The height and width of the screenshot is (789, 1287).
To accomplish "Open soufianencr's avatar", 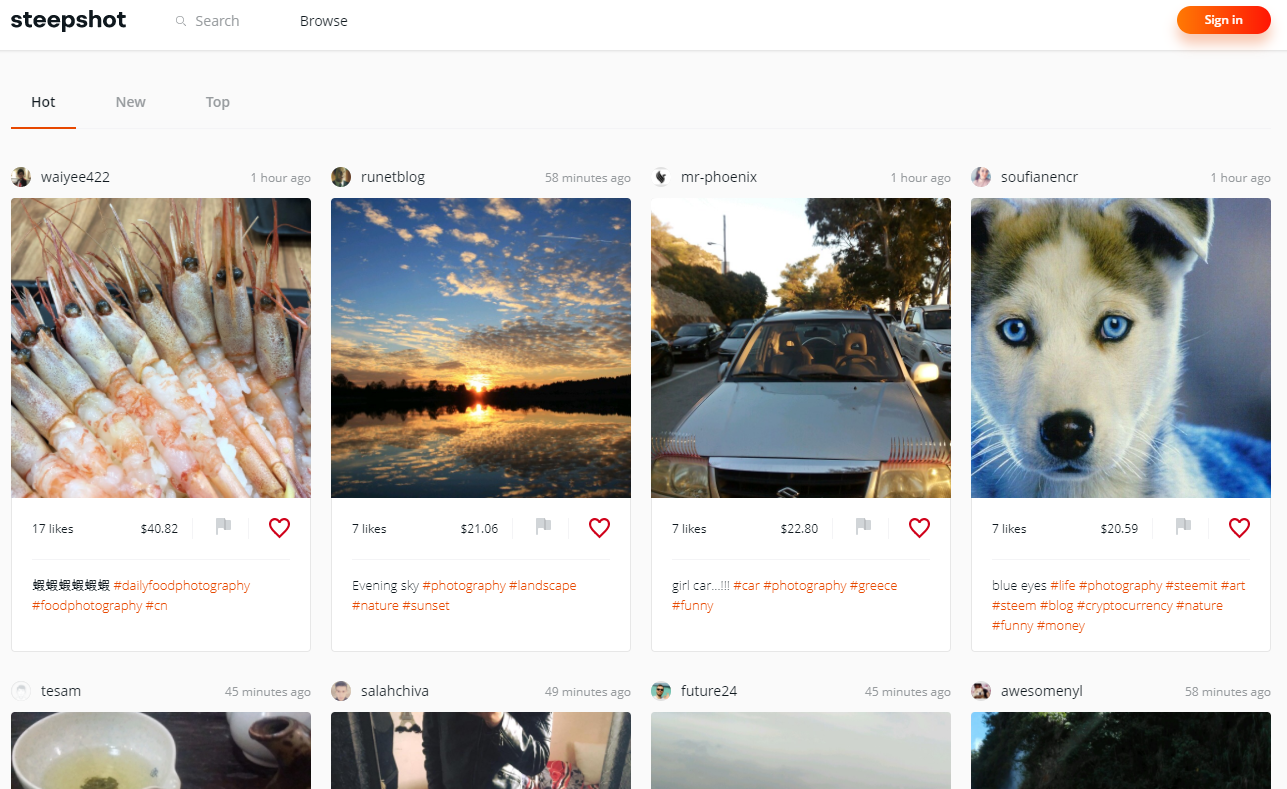I will 981,177.
